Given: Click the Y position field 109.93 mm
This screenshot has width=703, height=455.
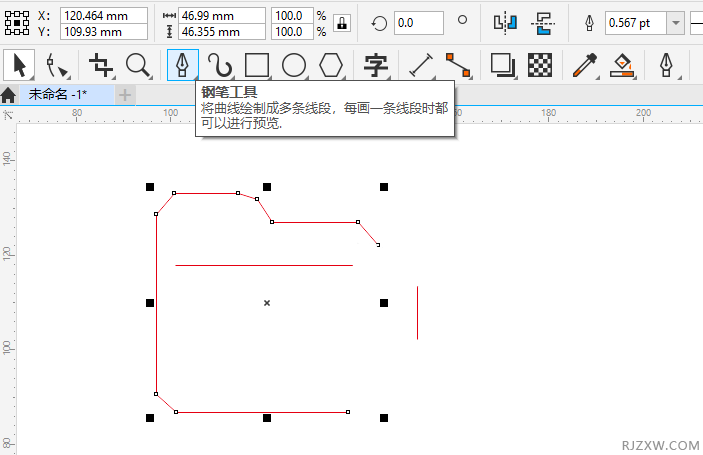Looking at the screenshot, I should (104, 32).
